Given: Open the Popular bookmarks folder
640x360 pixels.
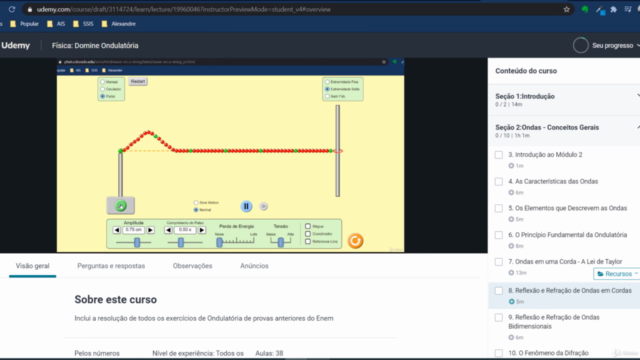Looking at the screenshot, I should pyautogui.click(x=24, y=24).
